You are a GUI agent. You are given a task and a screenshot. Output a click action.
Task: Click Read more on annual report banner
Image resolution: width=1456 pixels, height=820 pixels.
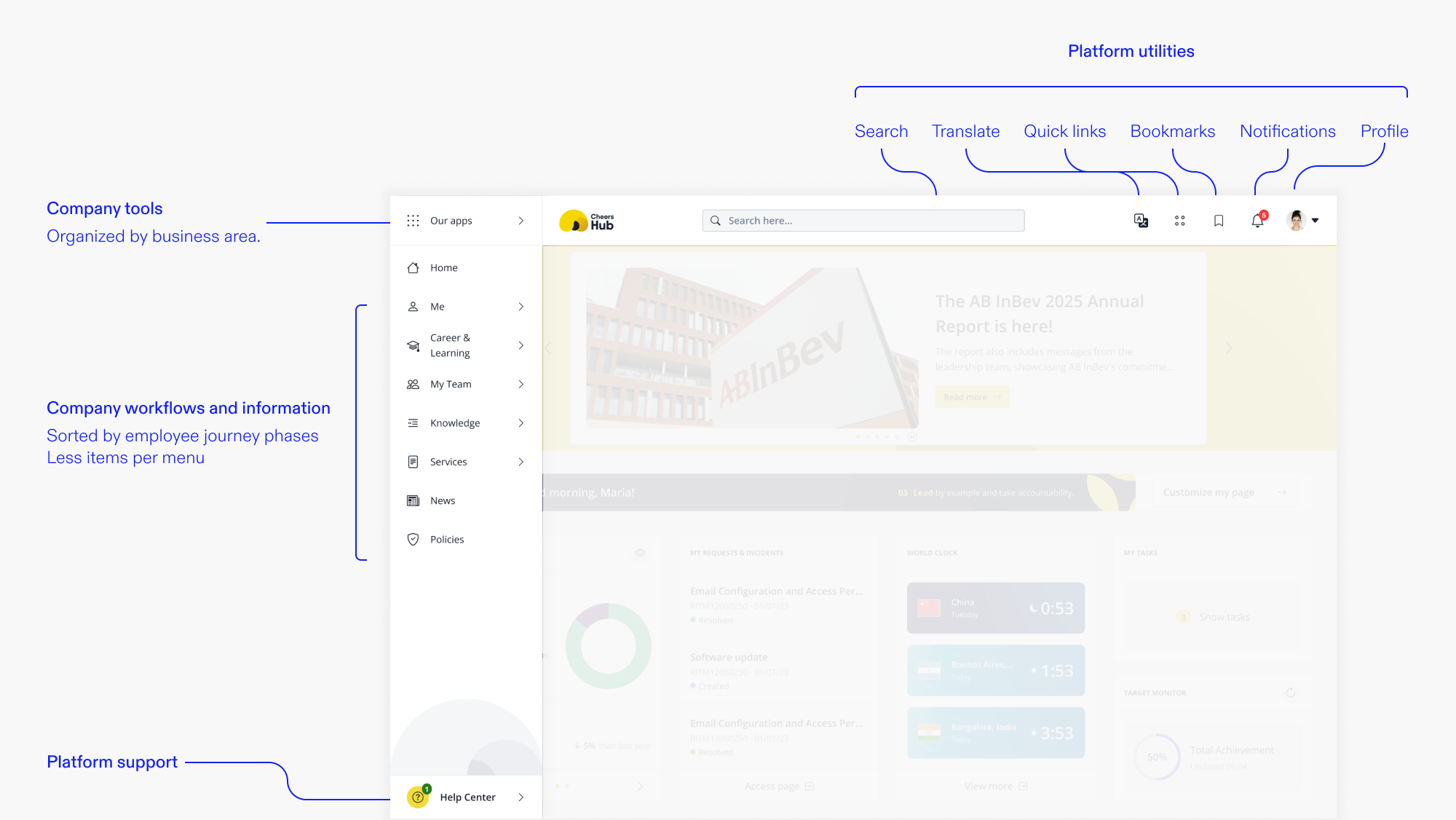pyautogui.click(x=972, y=397)
